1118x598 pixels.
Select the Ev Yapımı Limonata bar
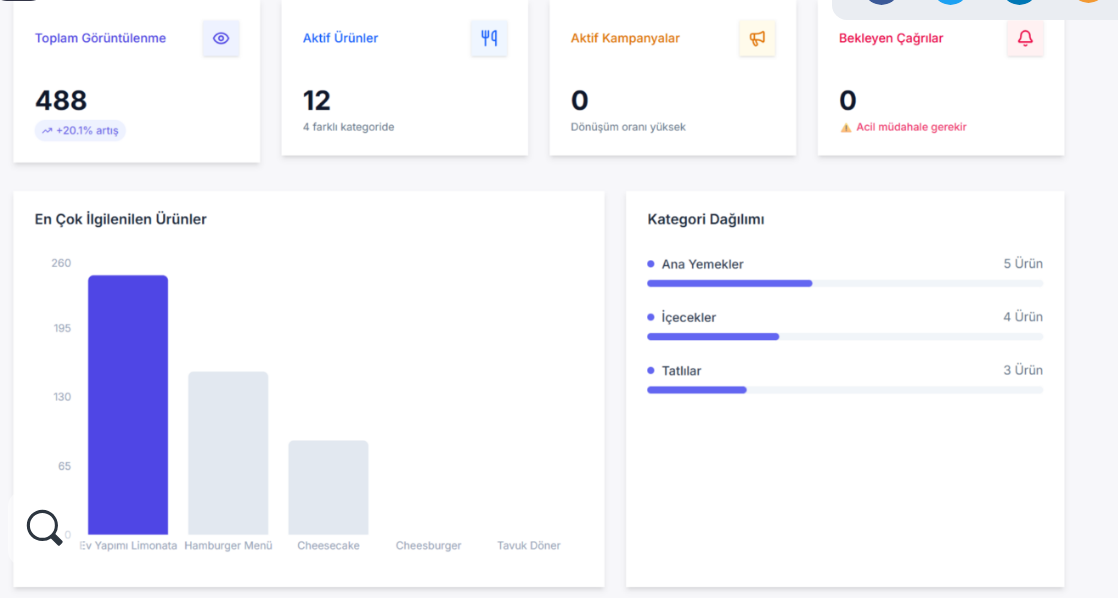pos(128,405)
